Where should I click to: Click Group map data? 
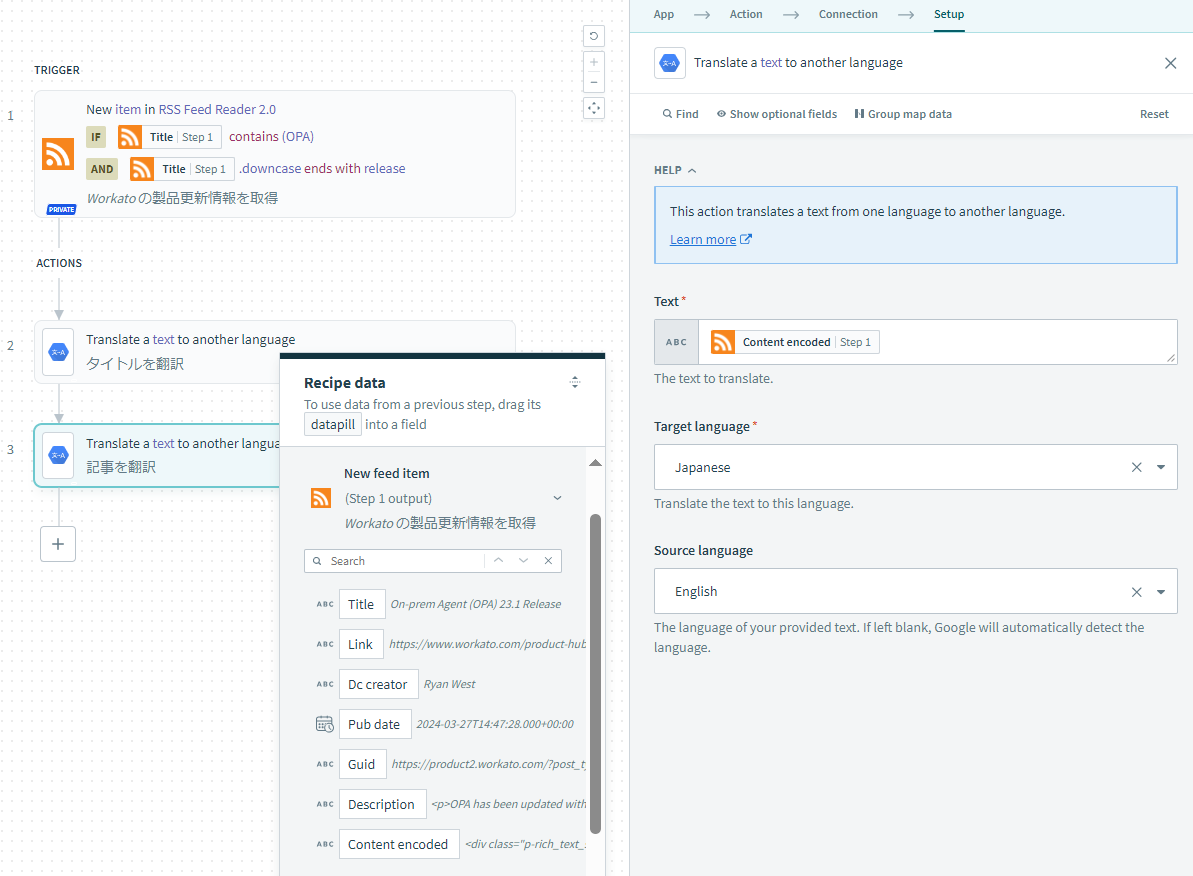point(902,114)
